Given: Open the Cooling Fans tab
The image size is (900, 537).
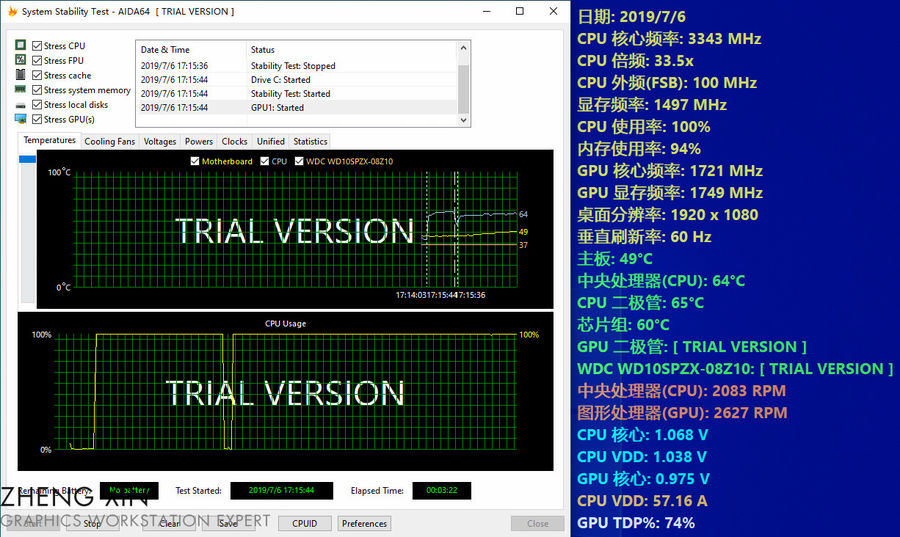Looking at the screenshot, I should click(110, 141).
